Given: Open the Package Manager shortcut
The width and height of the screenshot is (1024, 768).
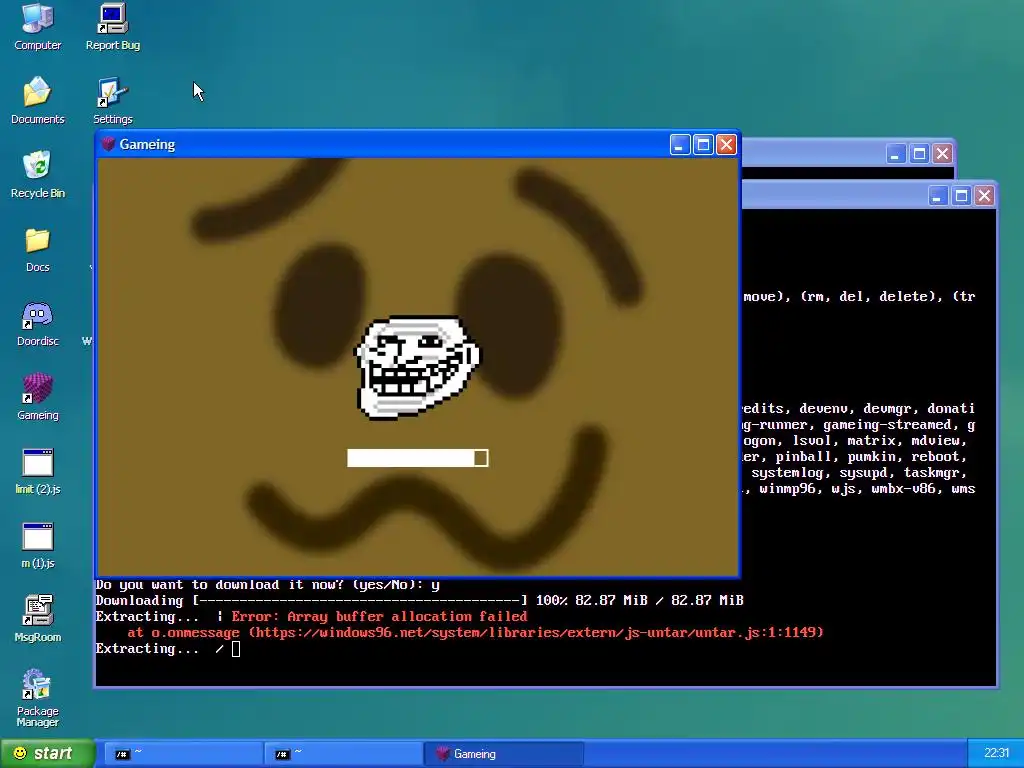Looking at the screenshot, I should (x=37, y=697).
